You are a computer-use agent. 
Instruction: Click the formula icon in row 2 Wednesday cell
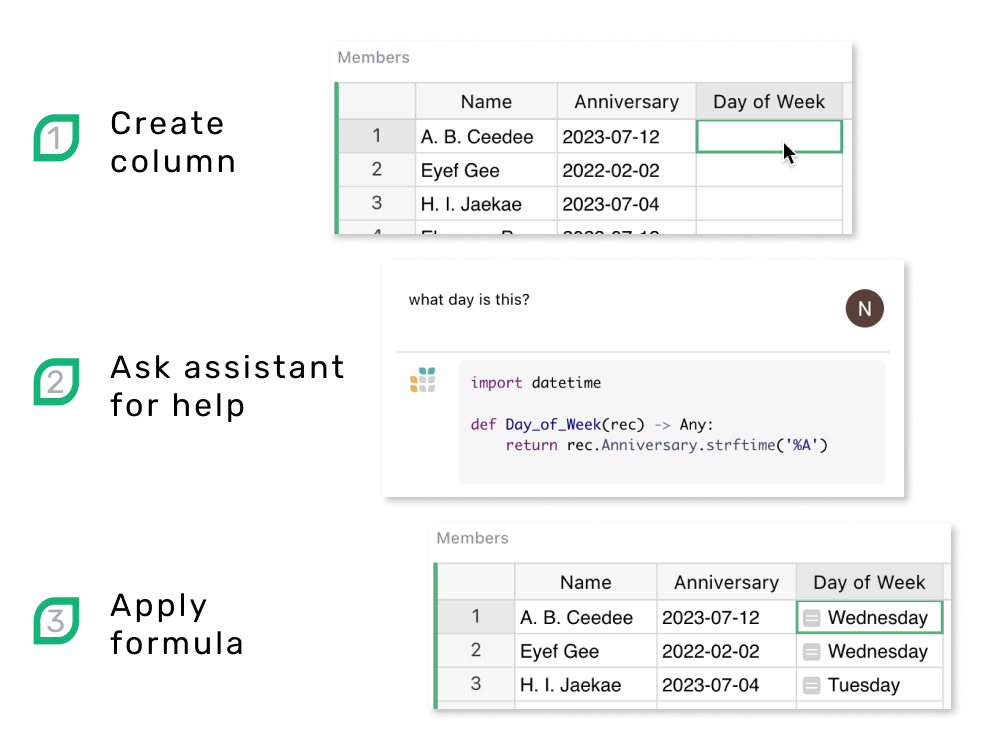click(812, 652)
